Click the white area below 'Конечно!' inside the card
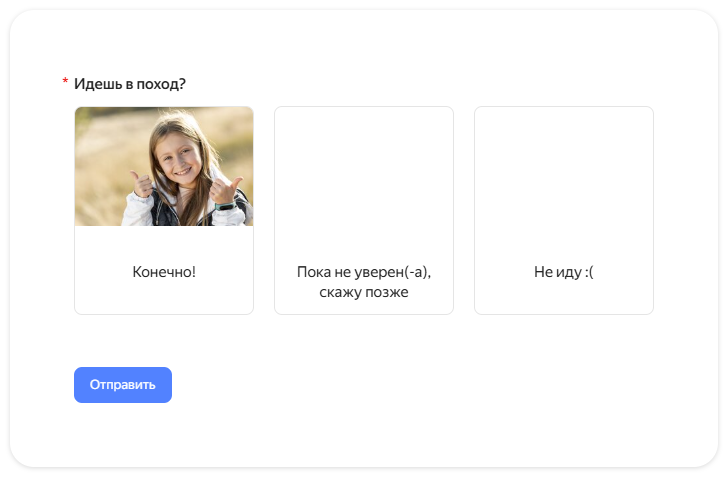Viewport: 727px width, 478px height. 164,297
